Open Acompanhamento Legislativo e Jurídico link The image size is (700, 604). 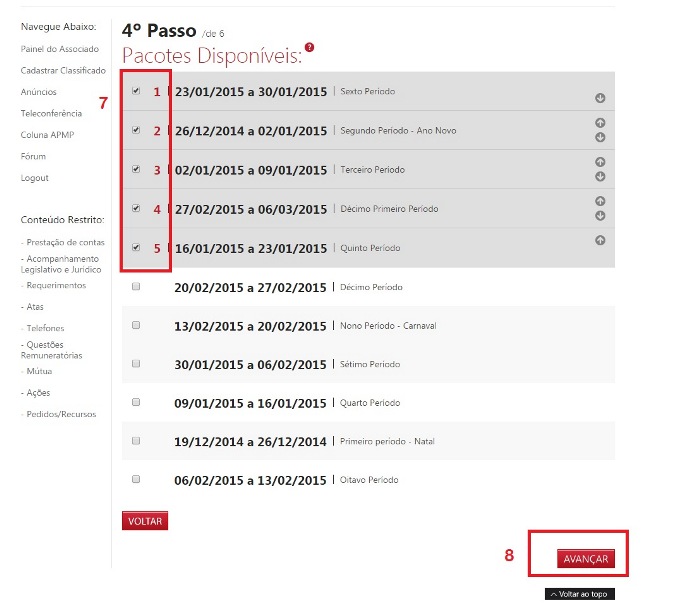pyautogui.click(x=61, y=264)
